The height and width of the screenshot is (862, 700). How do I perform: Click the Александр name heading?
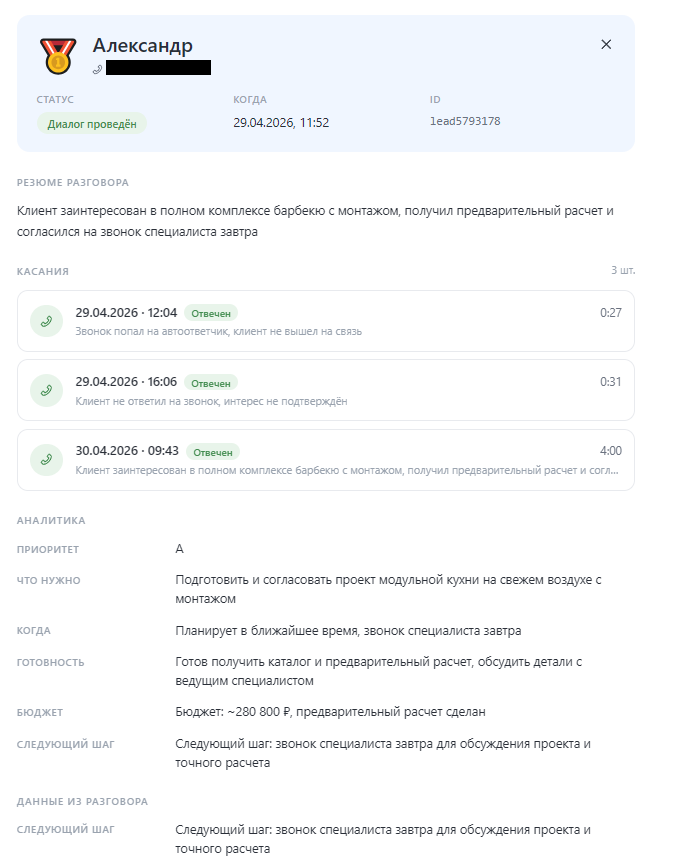pyautogui.click(x=143, y=46)
